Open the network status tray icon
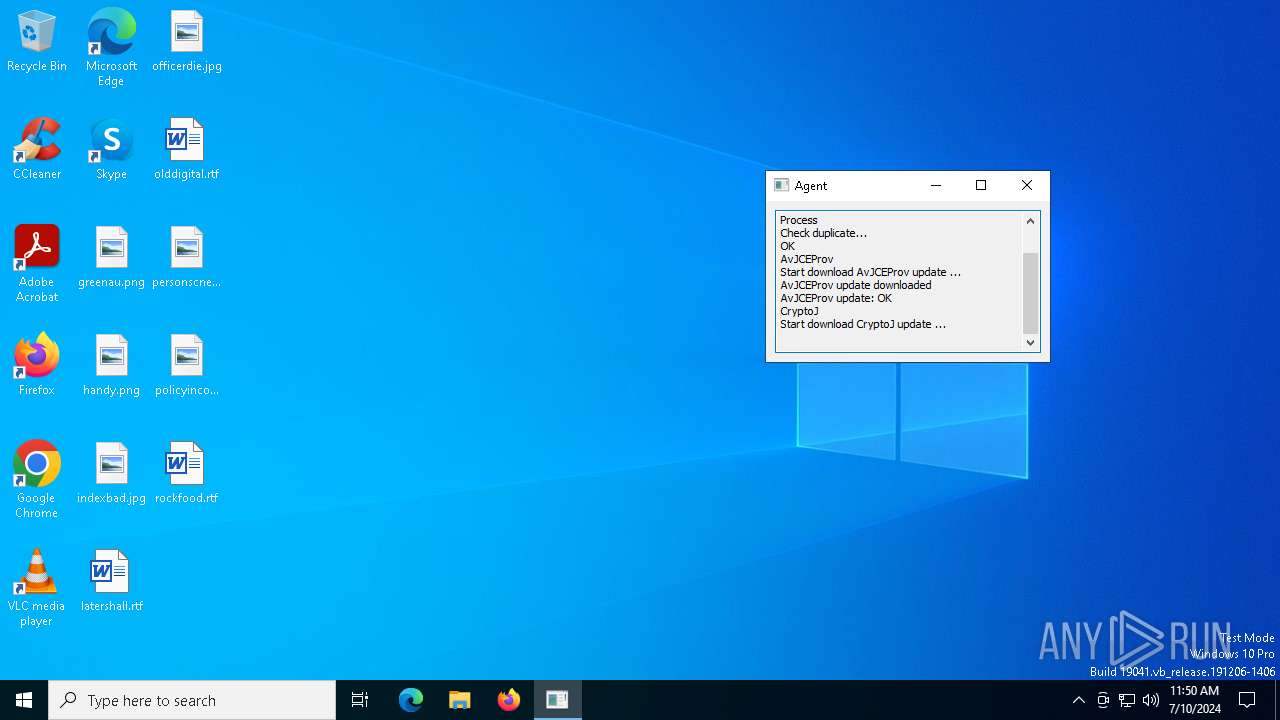 click(x=1127, y=700)
